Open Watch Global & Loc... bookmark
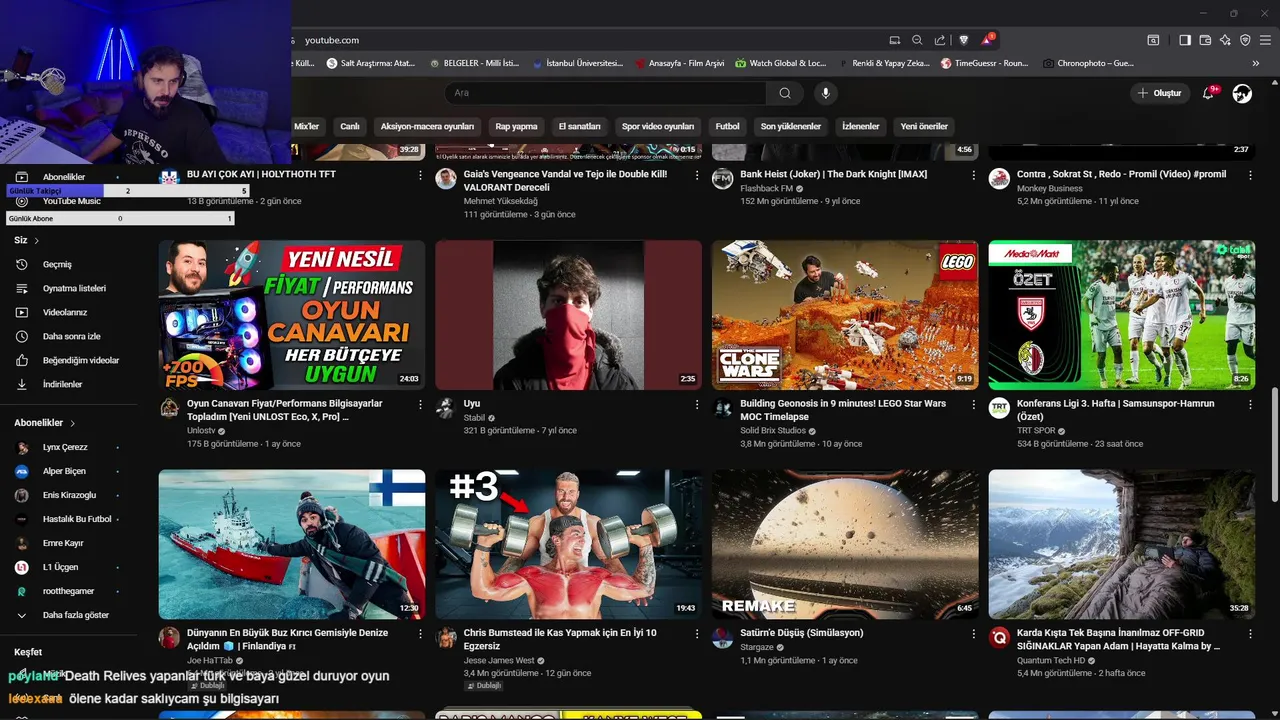Viewport: 1280px width, 720px height. [x=781, y=63]
